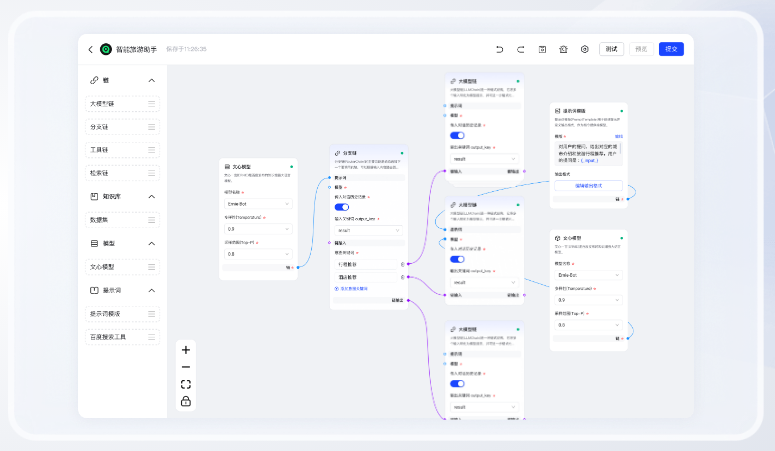Open the top-P 0.8 dropdown in left 文心模型 node
The height and width of the screenshot is (451, 775).
tap(257, 254)
